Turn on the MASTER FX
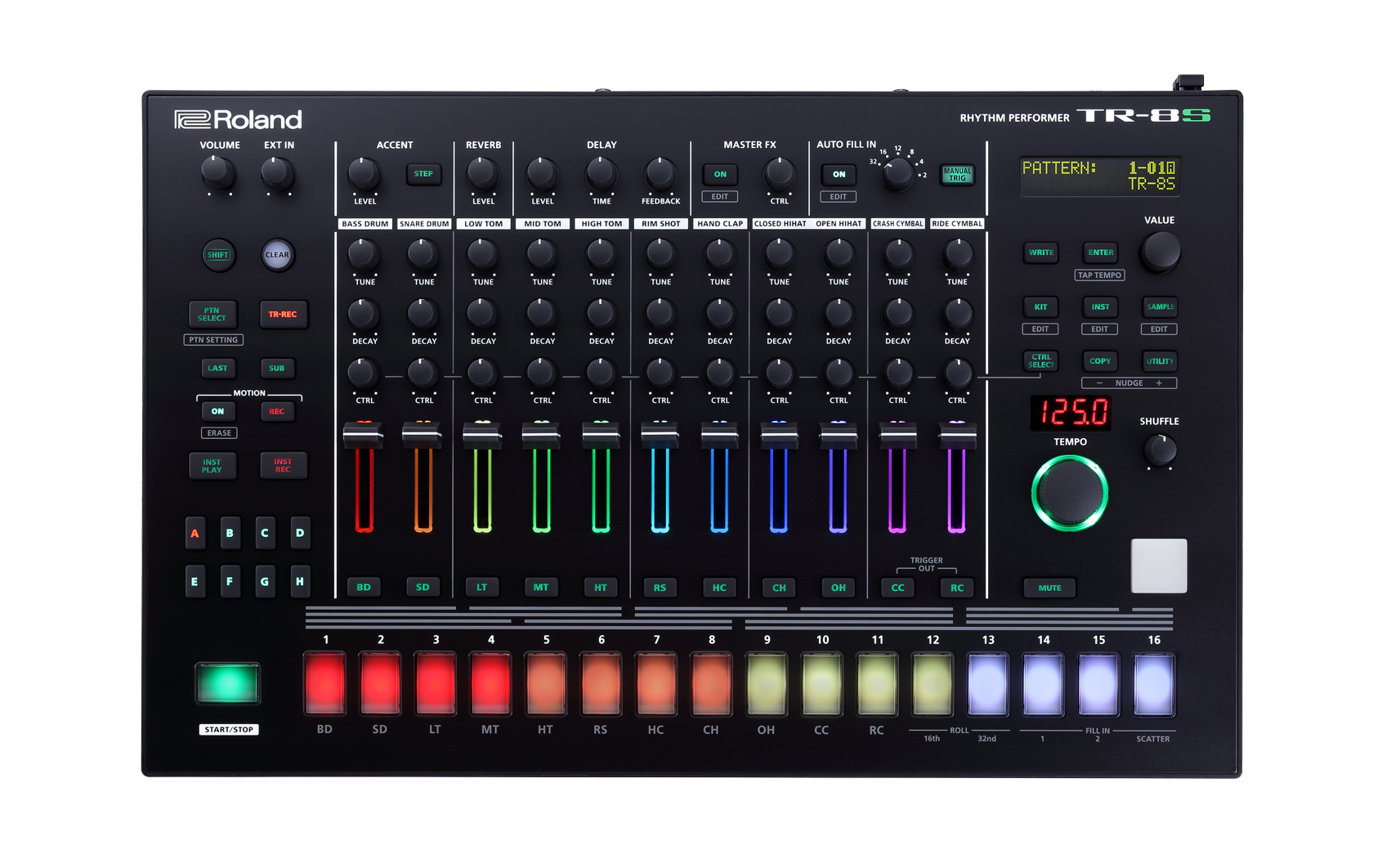The height and width of the screenshot is (868, 1373). point(720,174)
